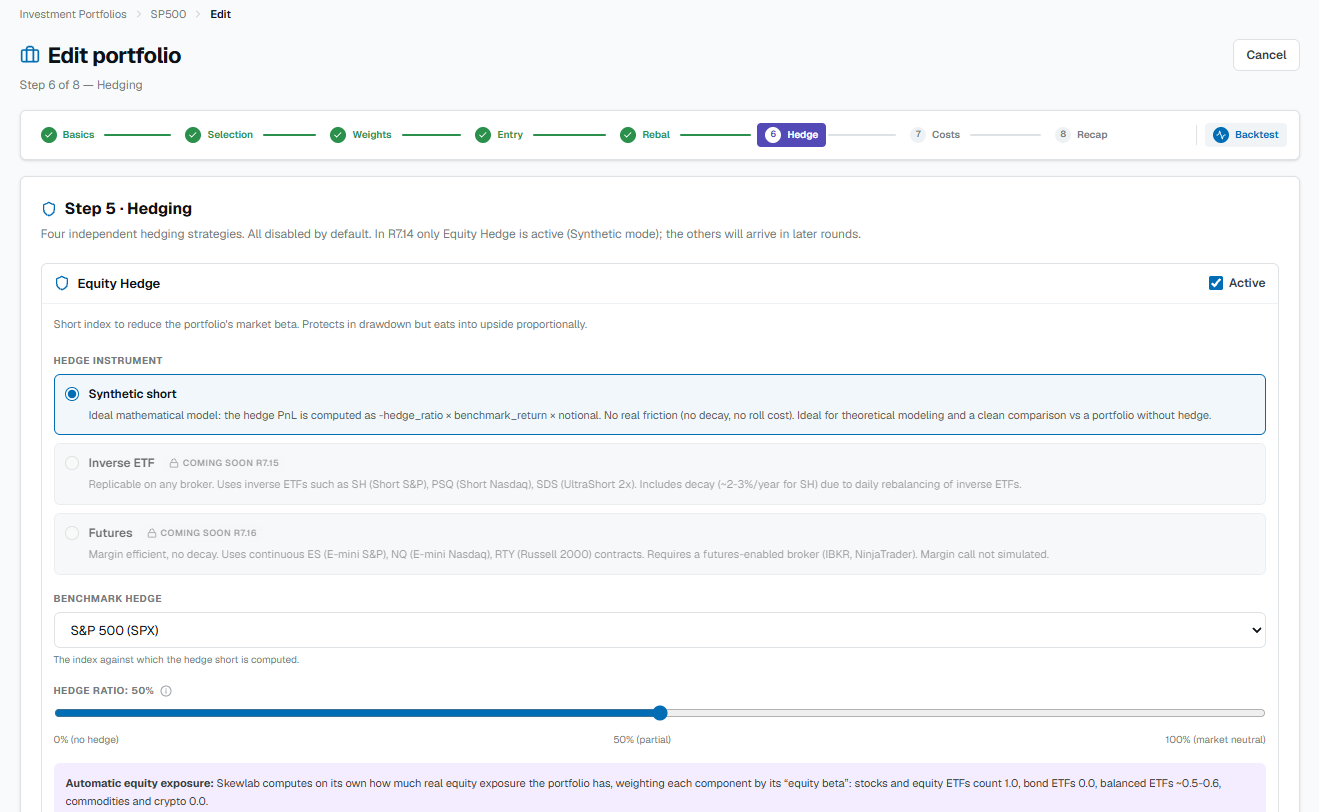
Task: Click the Weights step checkmark icon
Action: [x=338, y=135]
